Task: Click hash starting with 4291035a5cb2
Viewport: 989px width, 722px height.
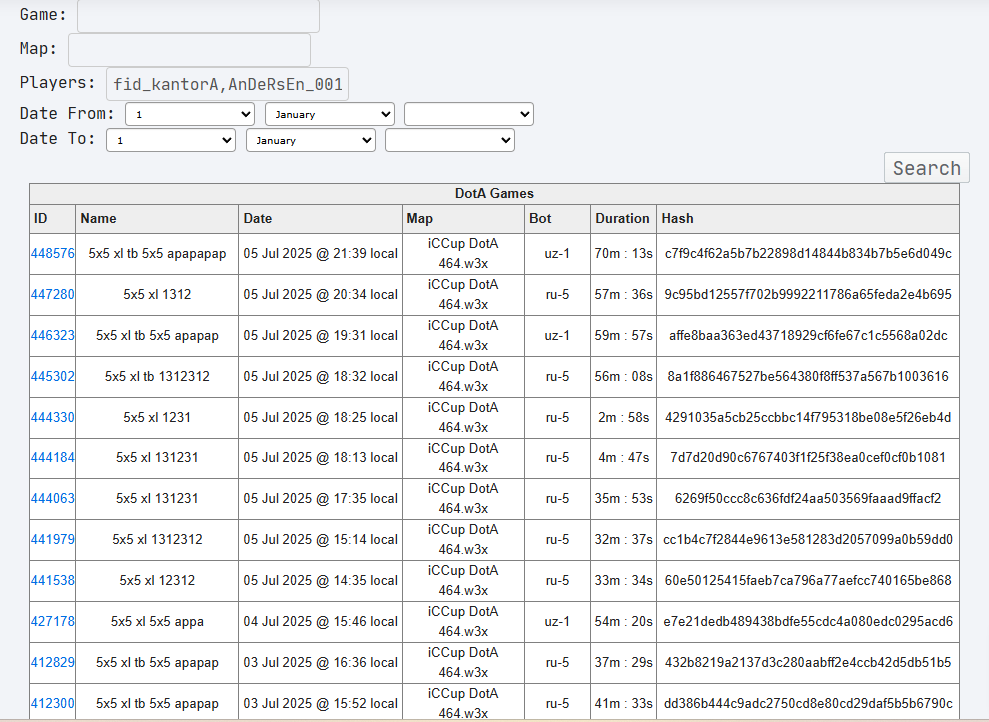Action: point(808,417)
